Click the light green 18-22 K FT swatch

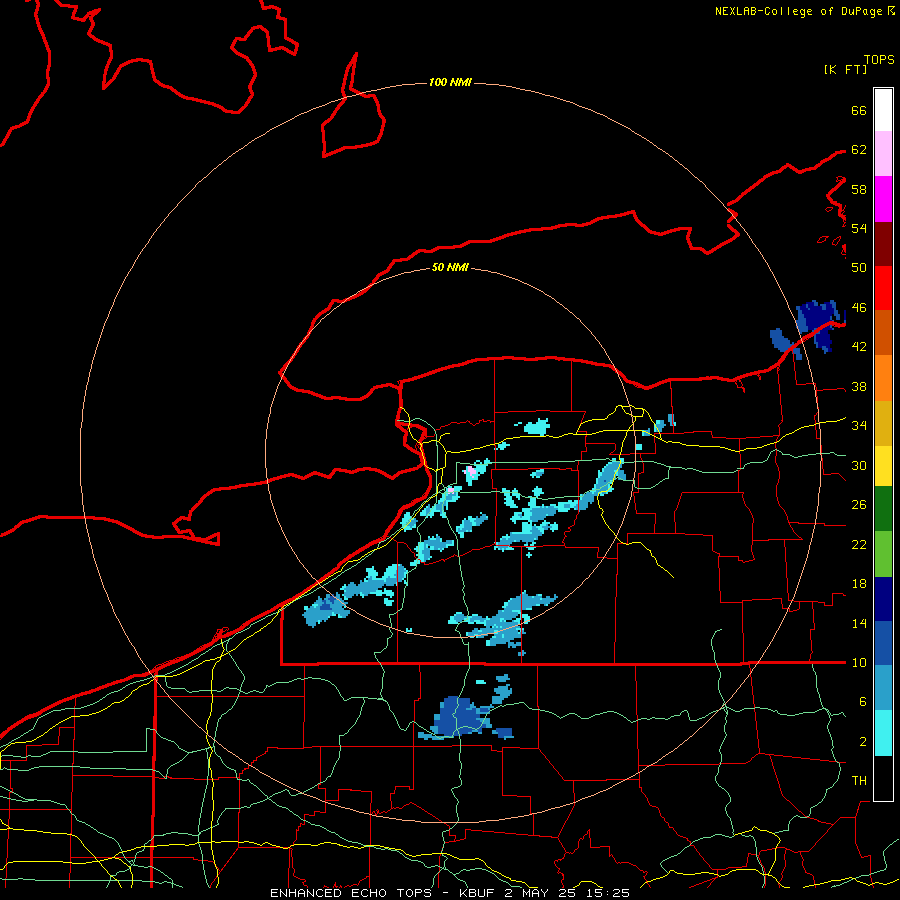883,554
